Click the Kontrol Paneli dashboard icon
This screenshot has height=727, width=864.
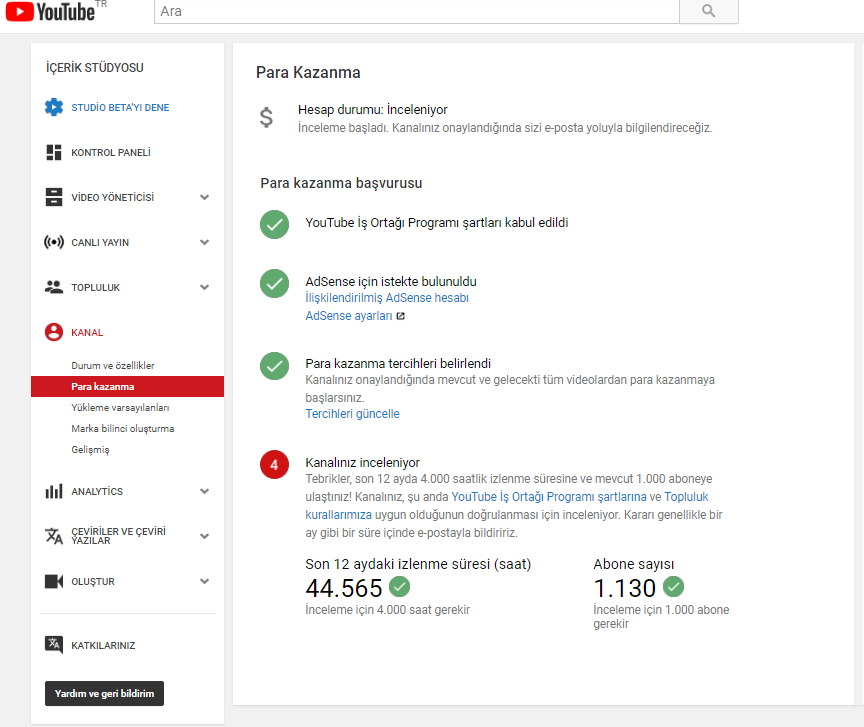53,152
